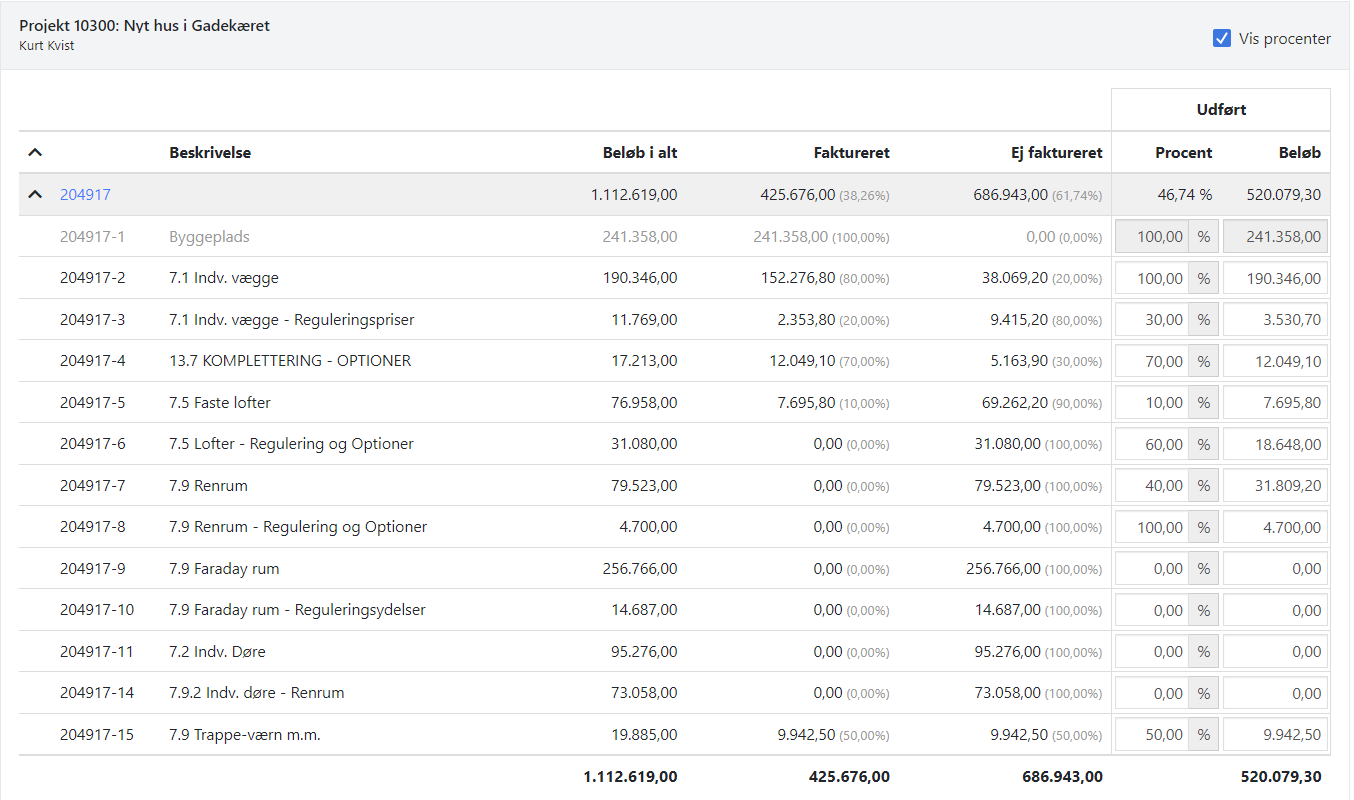Screen dimensions: 1354x800
Task: Click percent field for 7.9 Trappe-værn m.m.
Action: coord(1152,735)
